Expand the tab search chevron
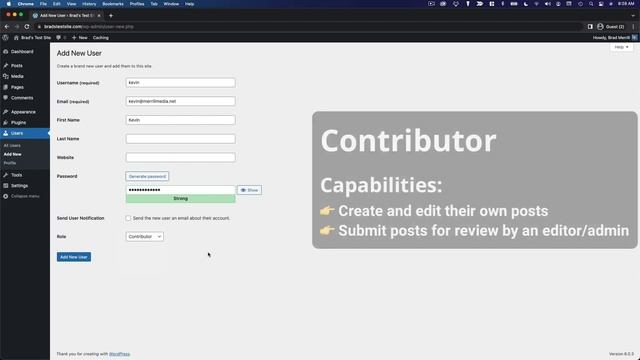Image resolution: width=640 pixels, height=360 pixels. pyautogui.click(x=633, y=16)
